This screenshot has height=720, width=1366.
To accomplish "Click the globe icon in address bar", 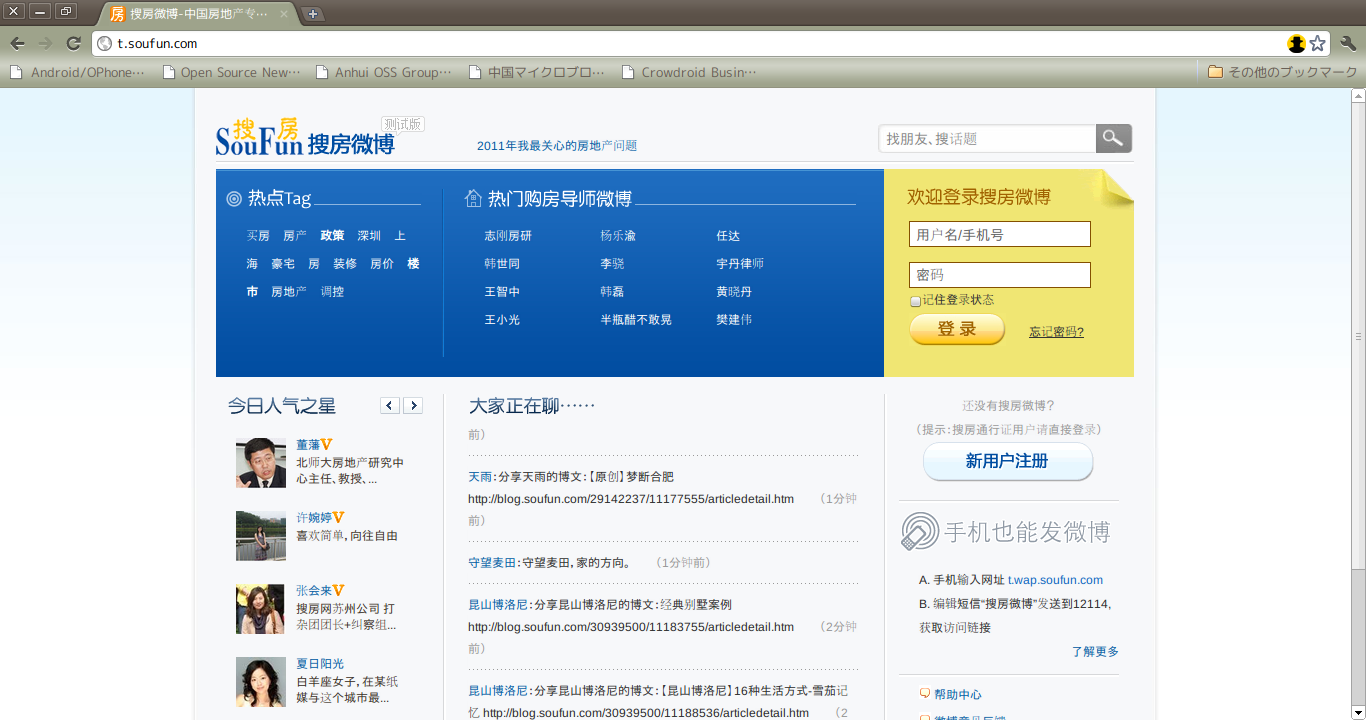I will pyautogui.click(x=105, y=43).
